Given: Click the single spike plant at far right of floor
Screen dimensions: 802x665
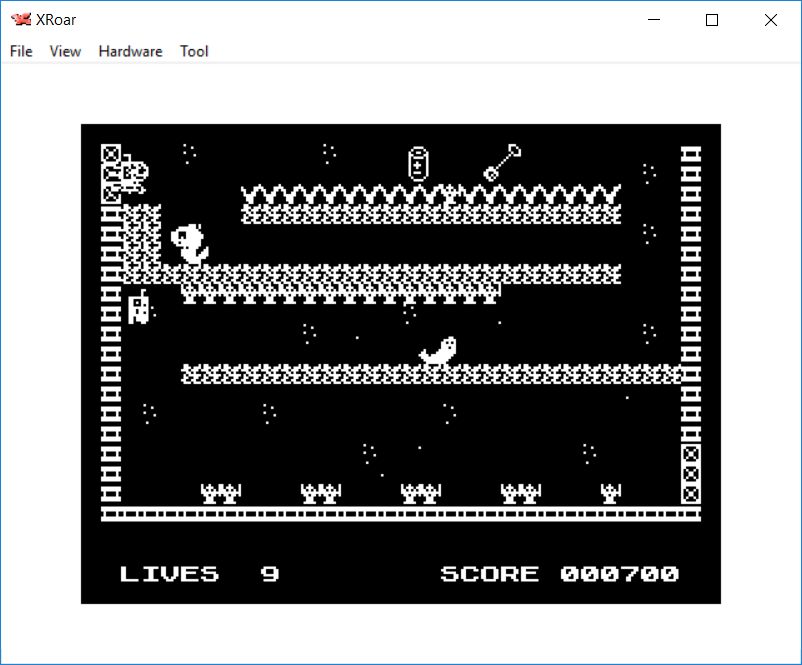Looking at the screenshot, I should coord(611,493).
